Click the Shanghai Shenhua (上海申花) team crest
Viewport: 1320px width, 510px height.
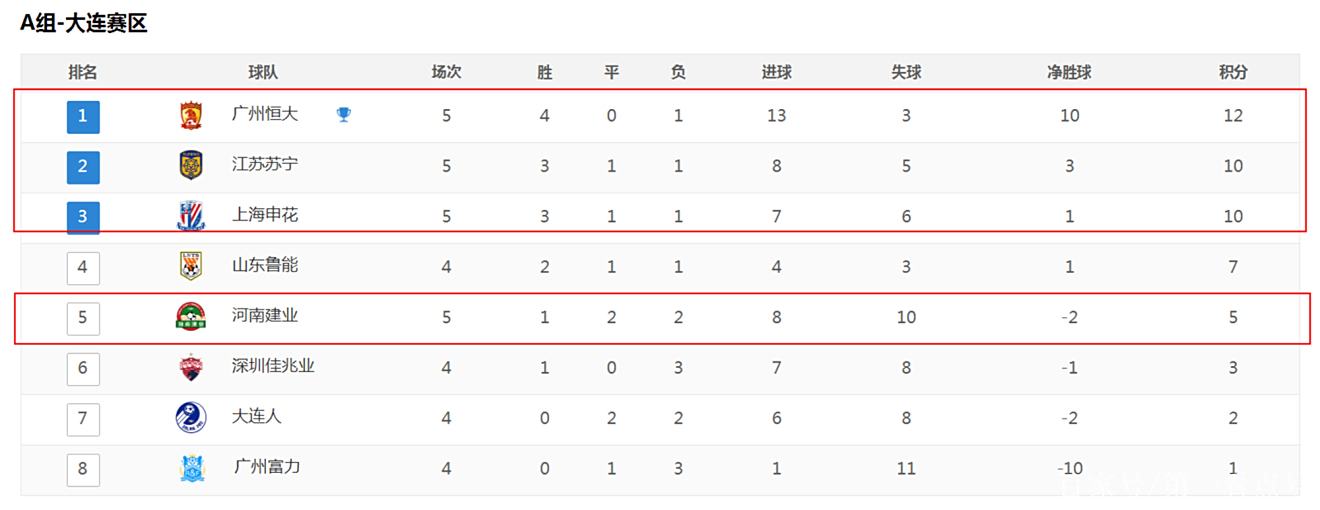click(x=191, y=216)
